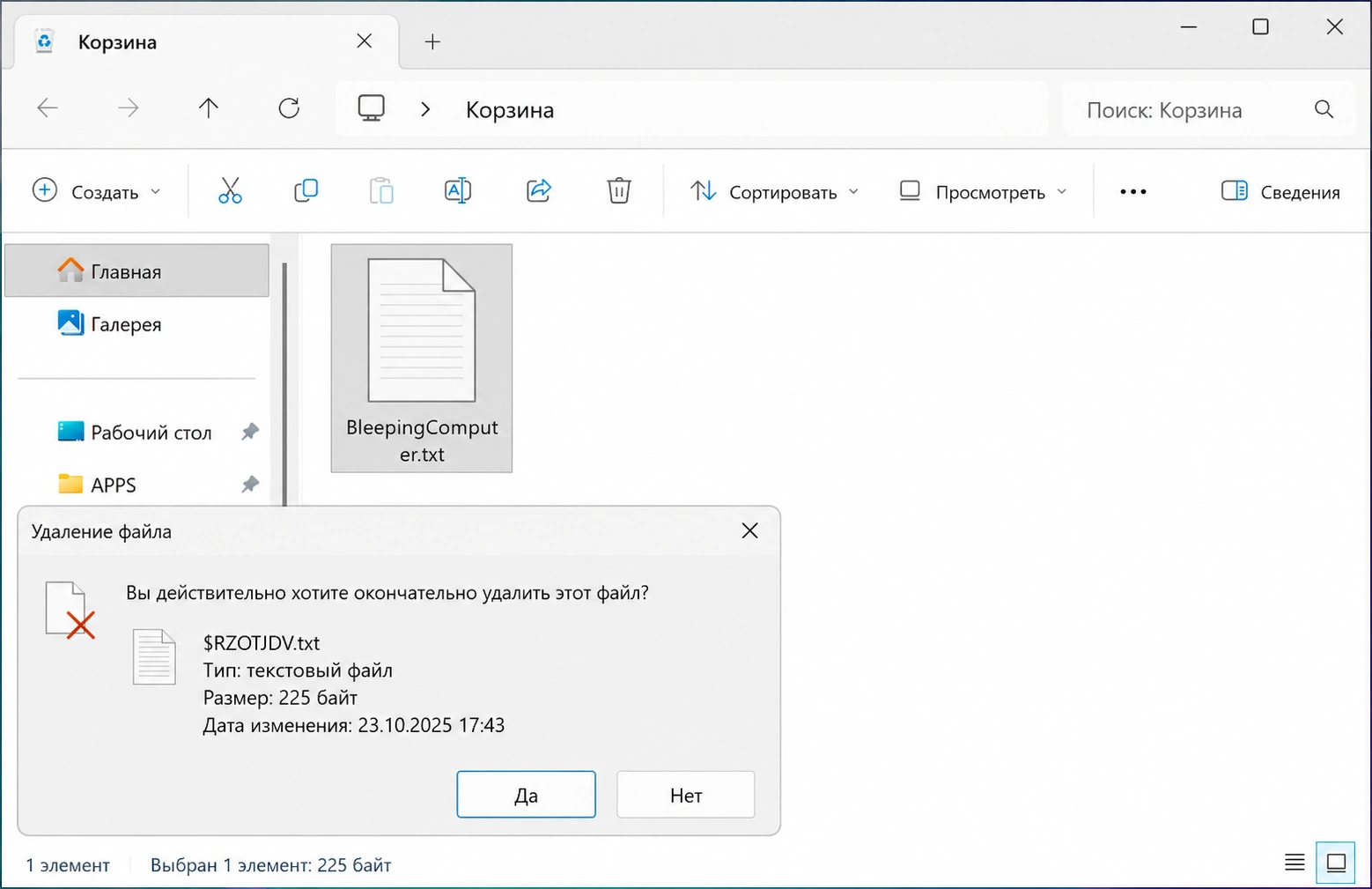Click the search magnifier icon
The image size is (1372, 889).
pos(1324,109)
